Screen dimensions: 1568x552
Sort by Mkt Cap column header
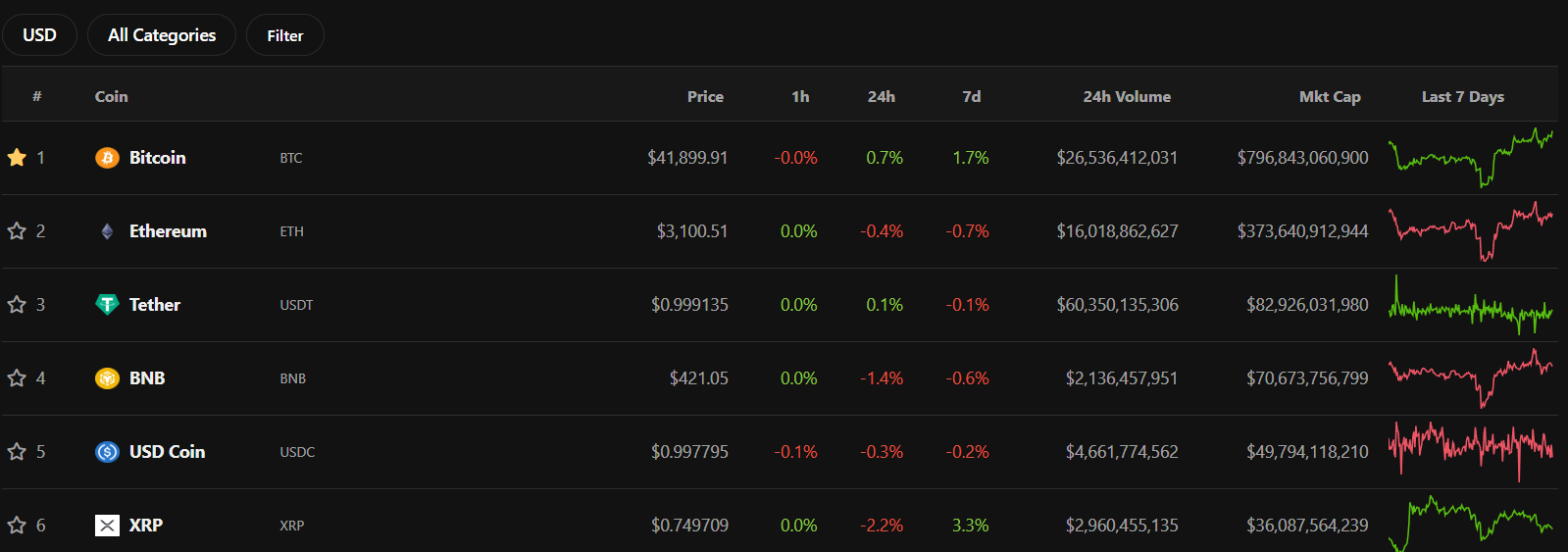[1330, 97]
